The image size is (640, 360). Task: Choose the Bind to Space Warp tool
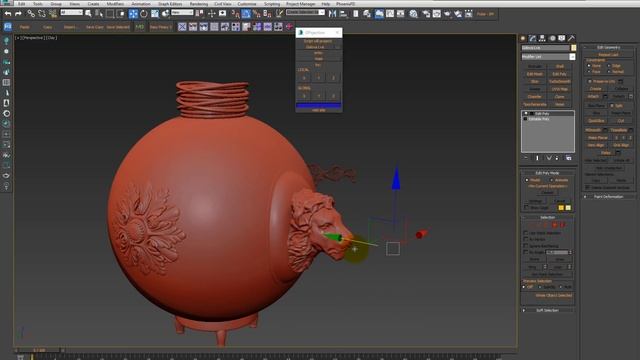pos(53,14)
